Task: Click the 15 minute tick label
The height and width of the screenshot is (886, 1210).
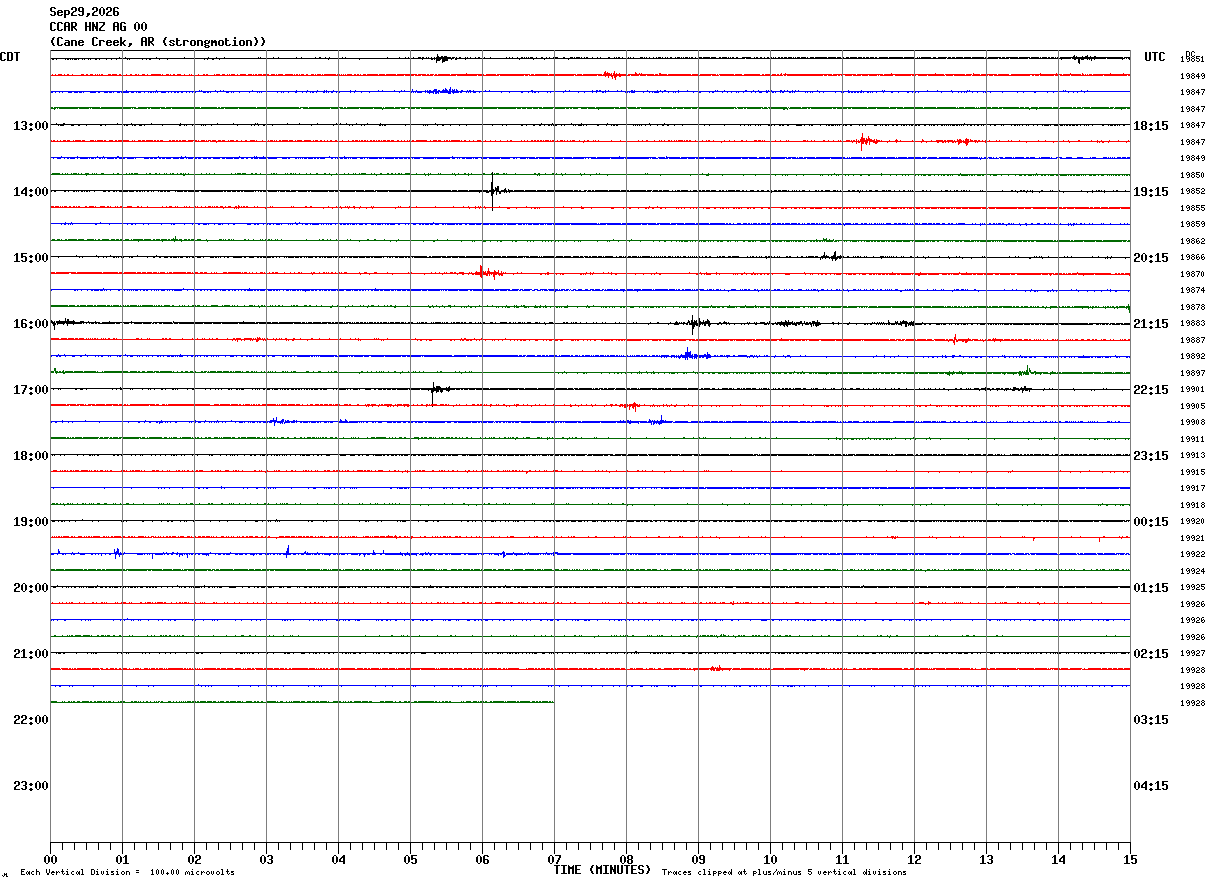Action: click(1130, 860)
